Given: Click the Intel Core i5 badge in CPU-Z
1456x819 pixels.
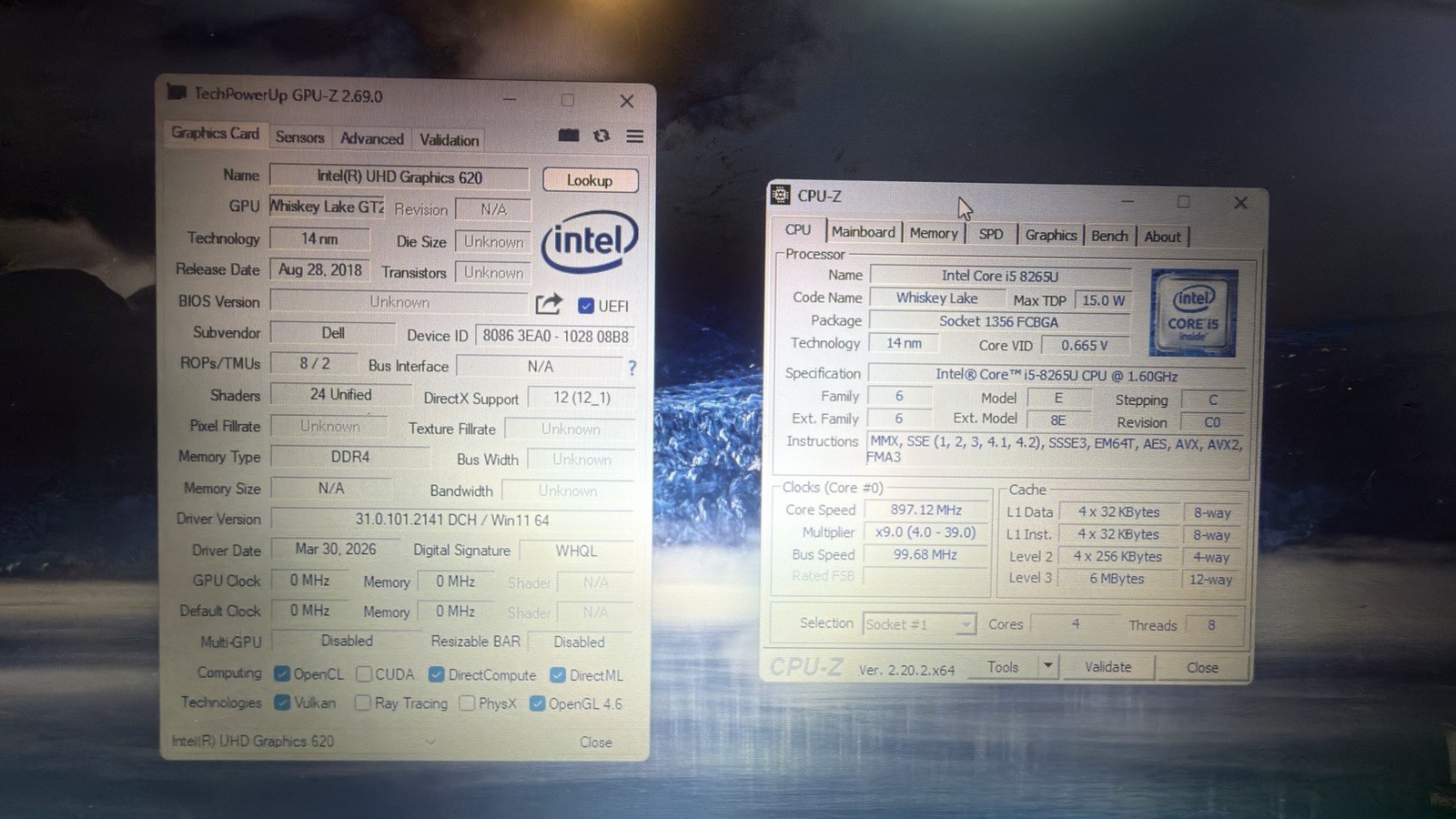Looking at the screenshot, I should (x=1193, y=312).
